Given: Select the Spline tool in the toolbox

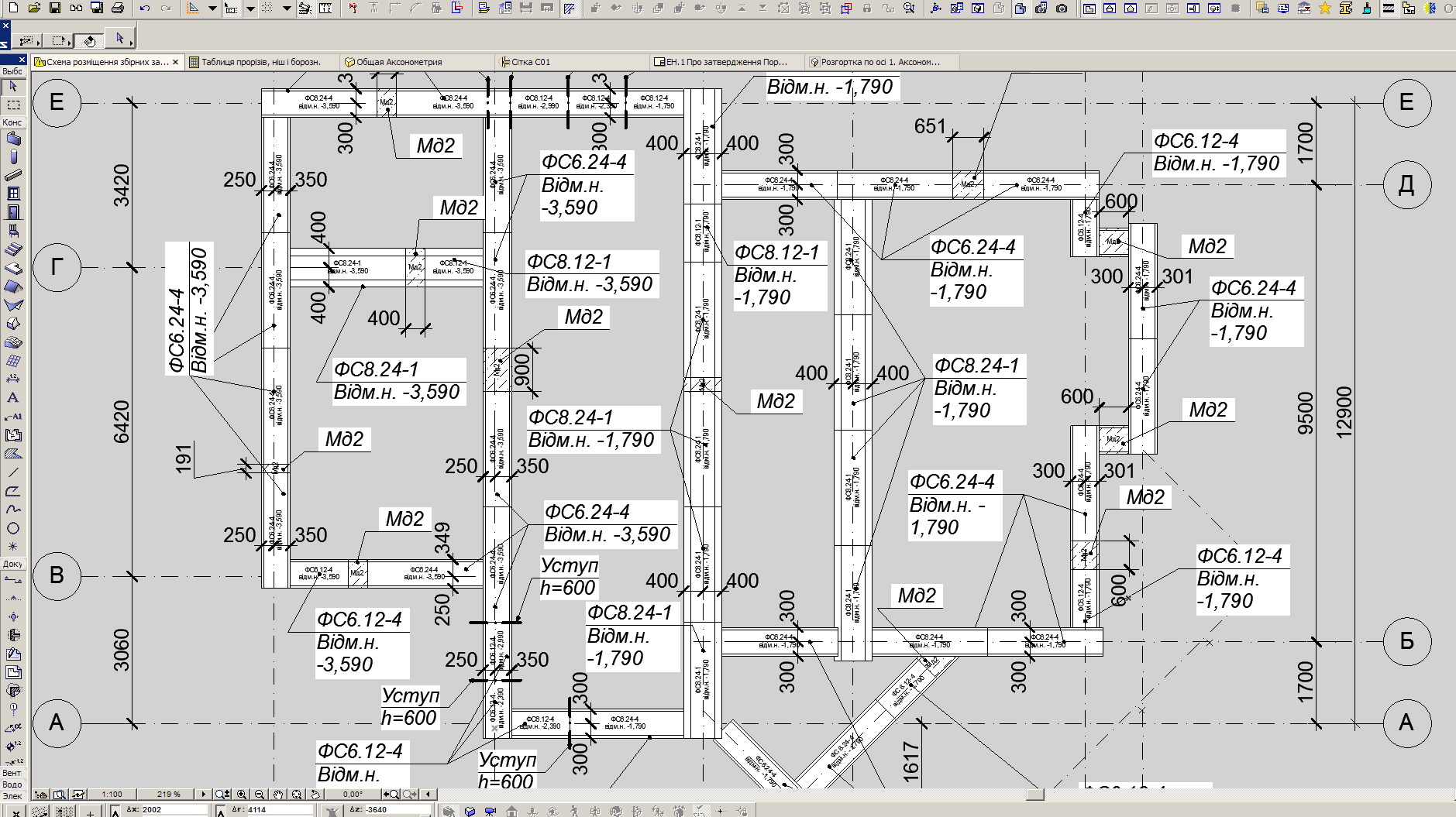Looking at the screenshot, I should click(13, 510).
